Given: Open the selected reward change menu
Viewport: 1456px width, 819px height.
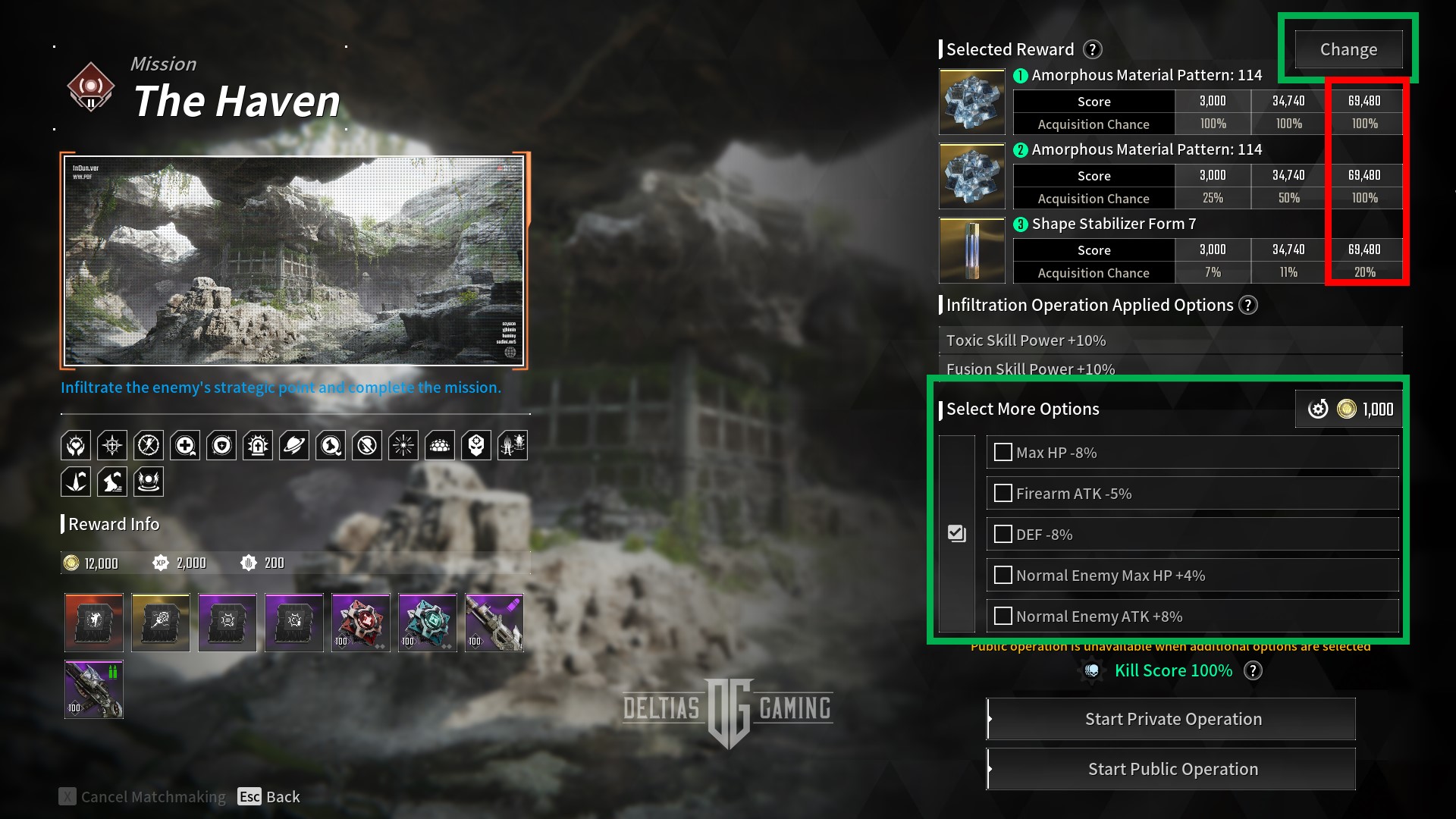Looking at the screenshot, I should coord(1349,48).
